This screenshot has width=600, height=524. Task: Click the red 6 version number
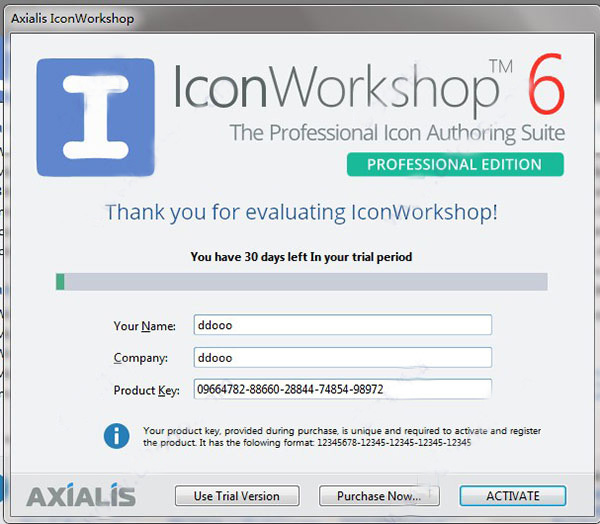pos(546,83)
